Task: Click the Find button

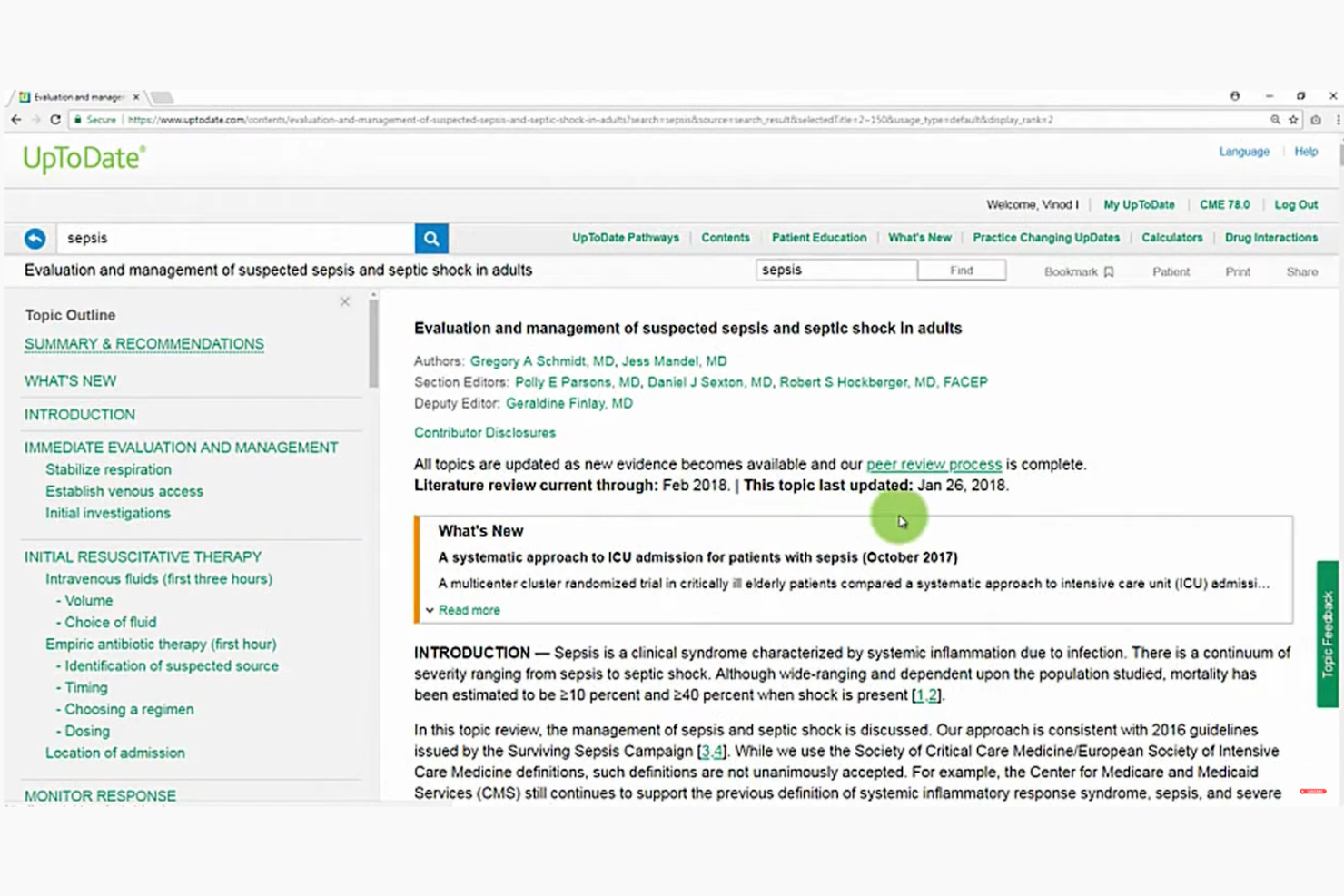Action: [x=962, y=271]
